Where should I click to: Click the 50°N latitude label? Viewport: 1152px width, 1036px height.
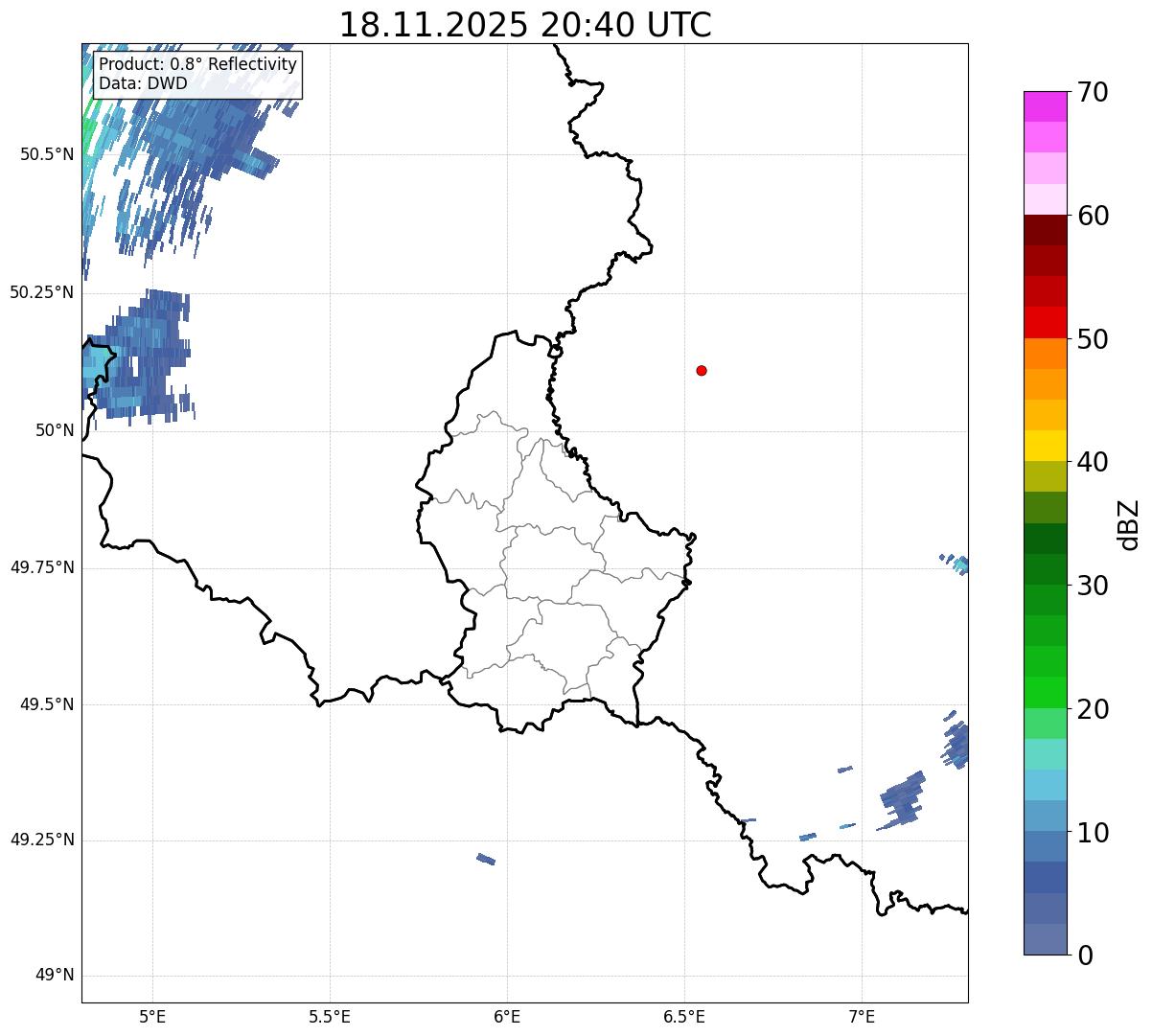(55, 430)
